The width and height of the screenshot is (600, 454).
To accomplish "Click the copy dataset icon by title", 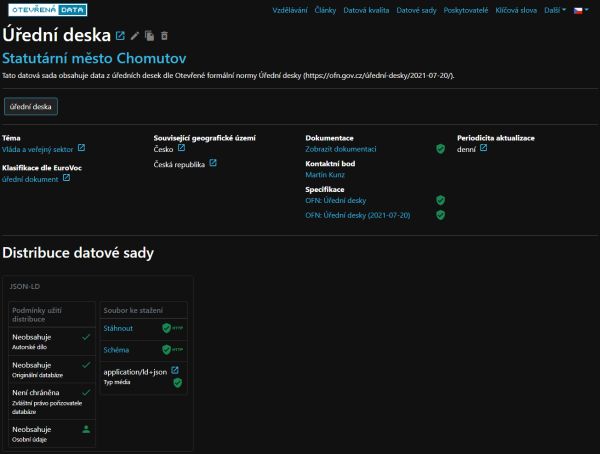I will click(150, 36).
